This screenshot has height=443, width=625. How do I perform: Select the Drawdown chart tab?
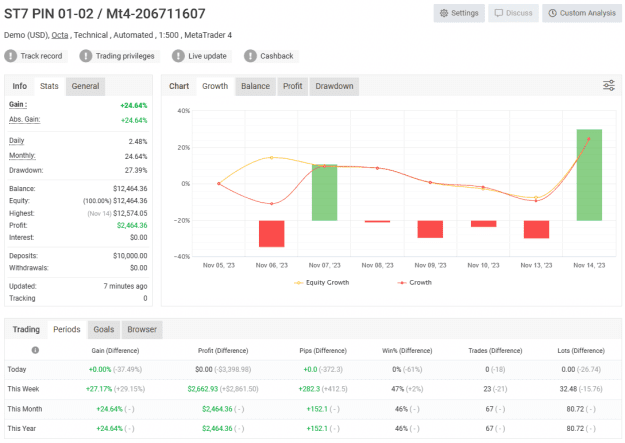[x=334, y=86]
